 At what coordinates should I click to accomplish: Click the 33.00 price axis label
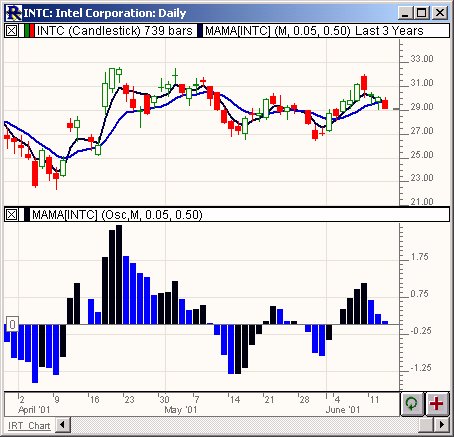coord(422,59)
